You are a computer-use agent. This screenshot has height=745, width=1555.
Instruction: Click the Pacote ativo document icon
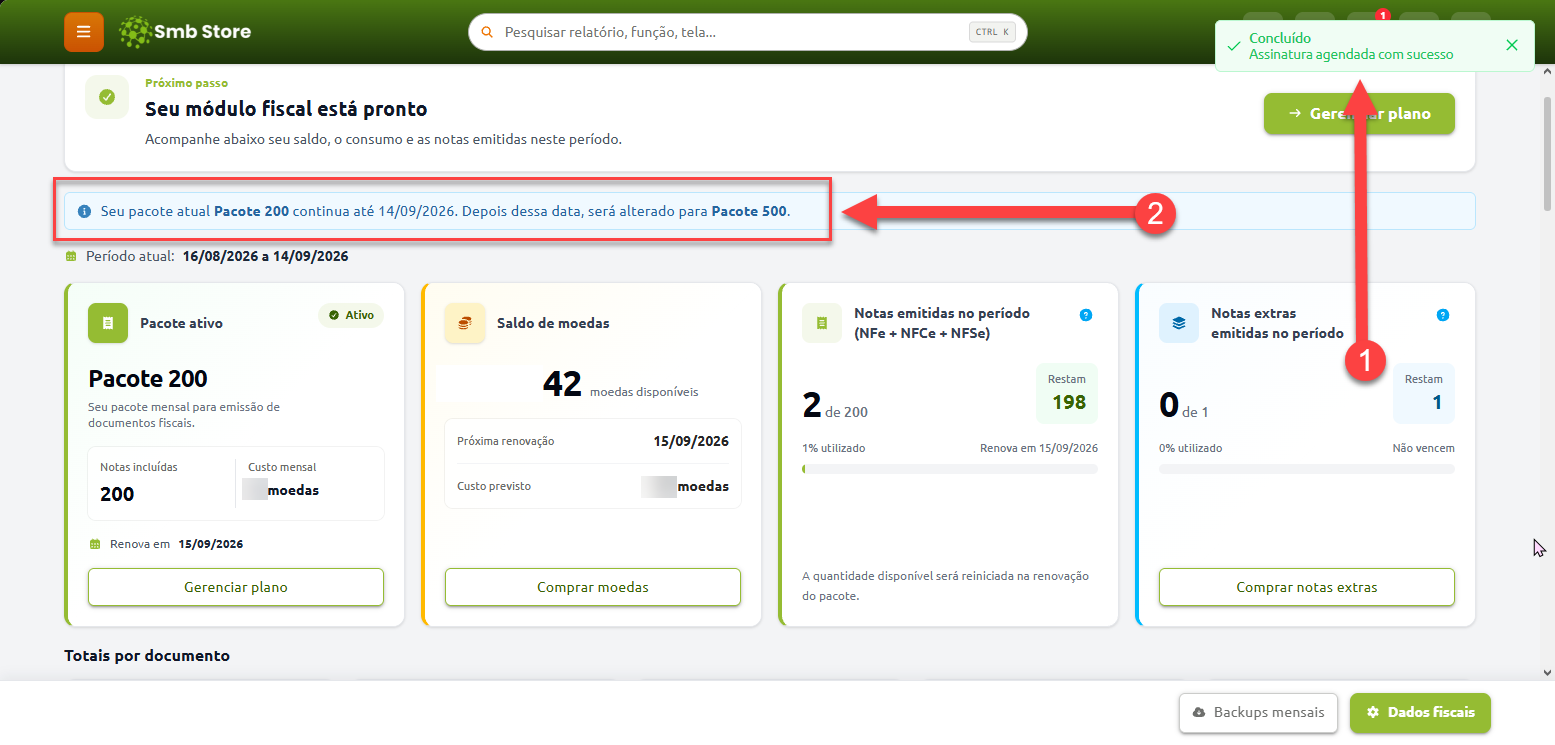tap(108, 323)
